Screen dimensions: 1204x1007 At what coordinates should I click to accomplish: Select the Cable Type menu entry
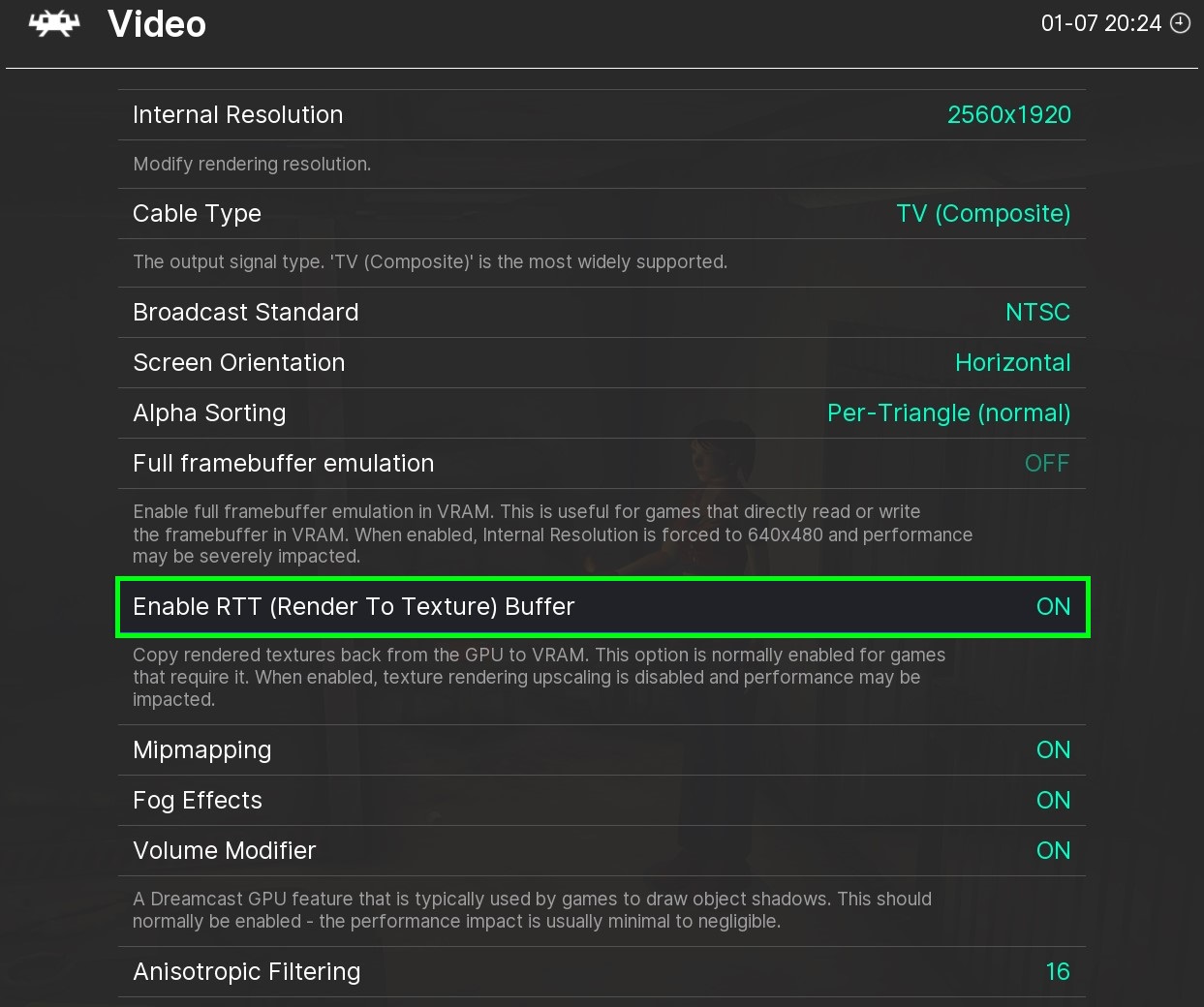point(197,214)
